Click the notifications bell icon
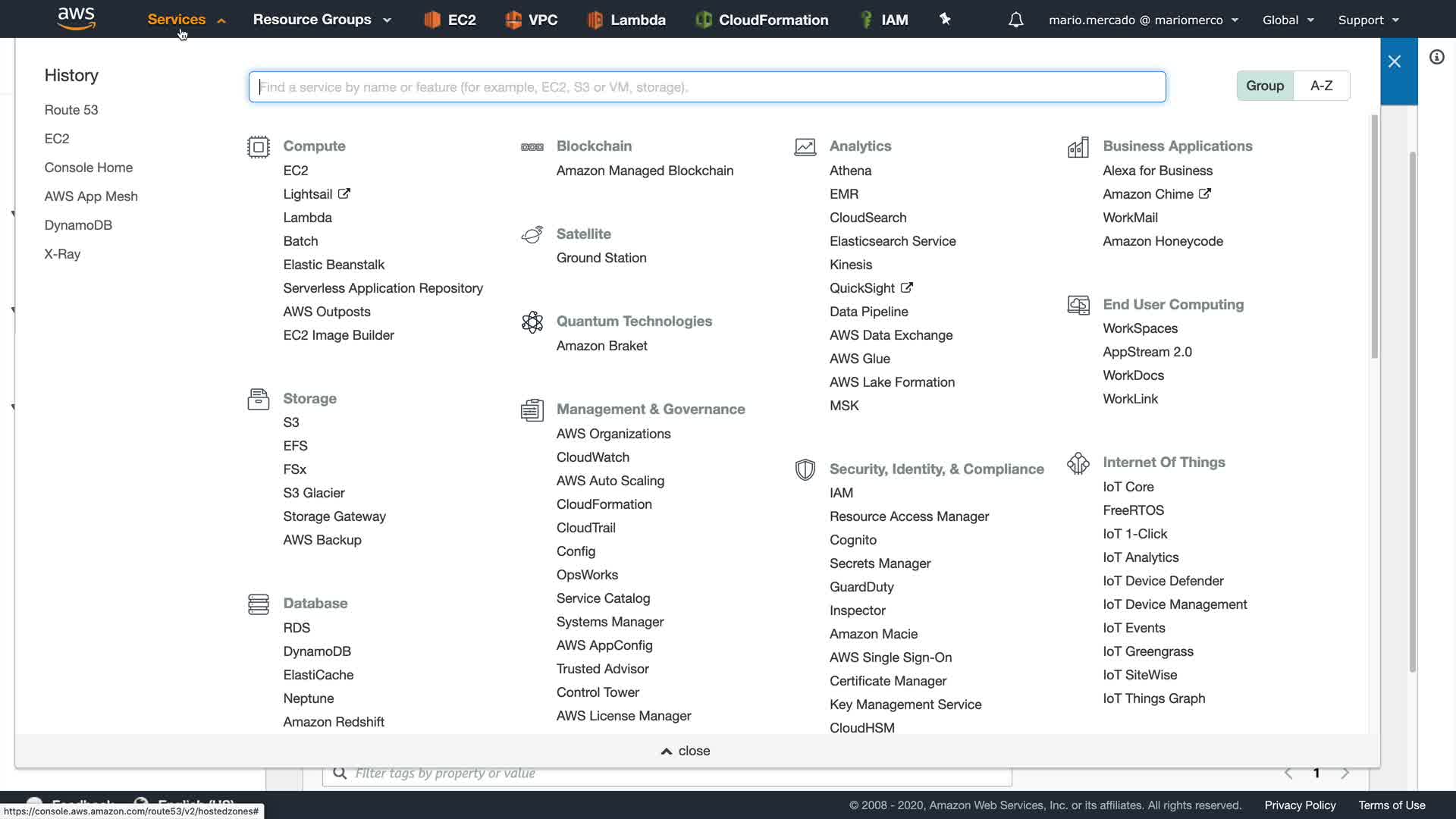This screenshot has width=1456, height=819. coord(1015,20)
